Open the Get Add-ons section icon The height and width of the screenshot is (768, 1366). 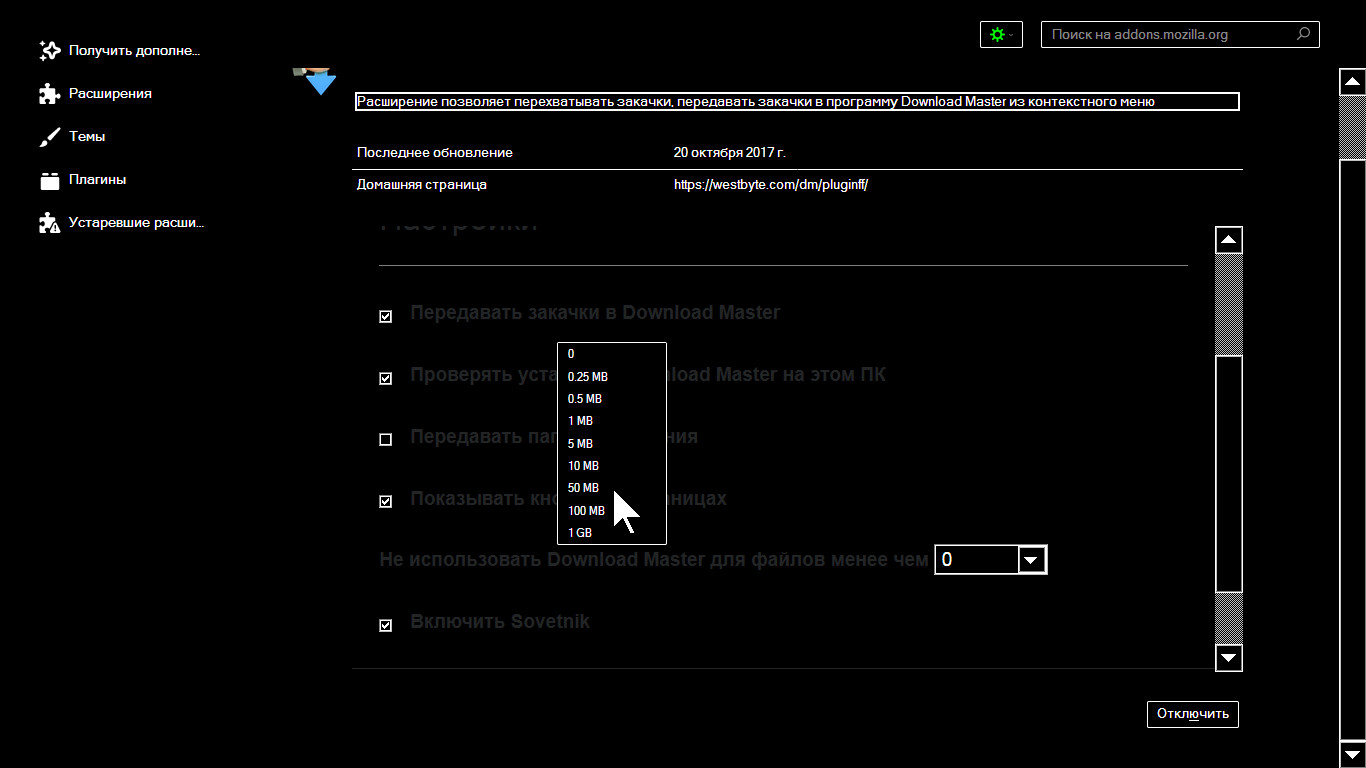click(50, 50)
